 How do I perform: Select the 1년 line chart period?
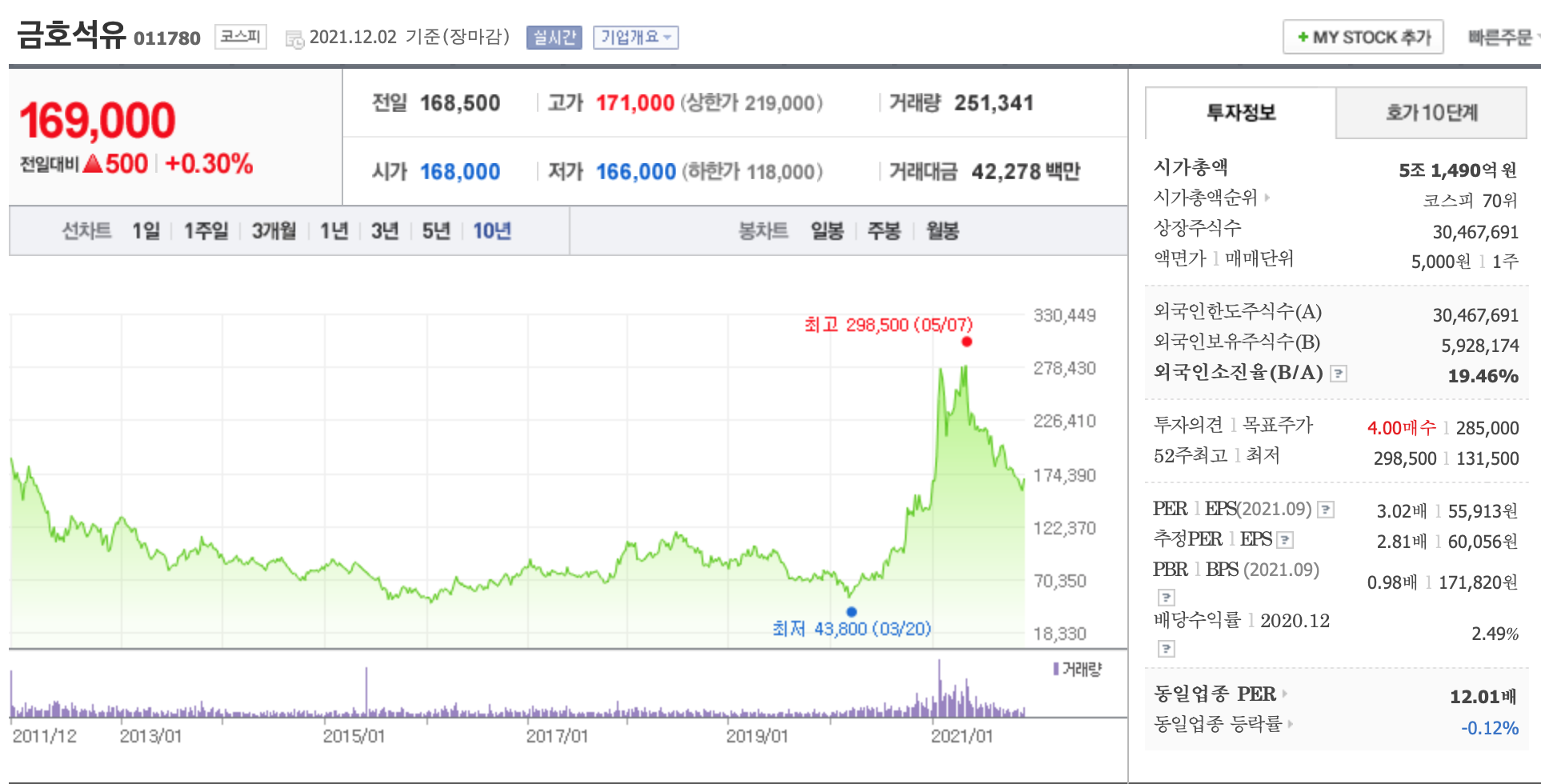334,231
